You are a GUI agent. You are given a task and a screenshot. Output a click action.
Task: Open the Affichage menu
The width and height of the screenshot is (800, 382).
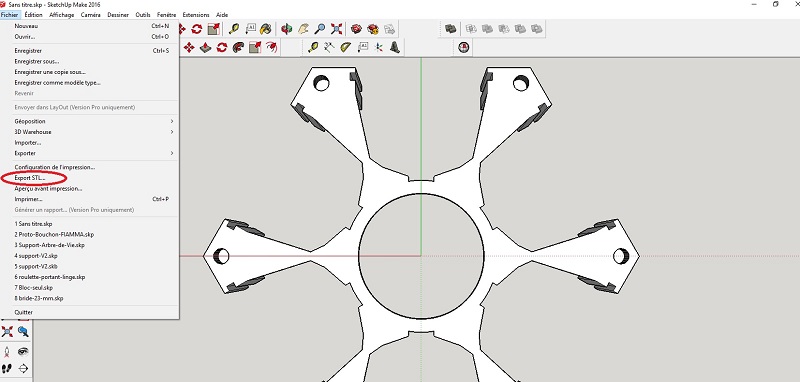pyautogui.click(x=62, y=15)
